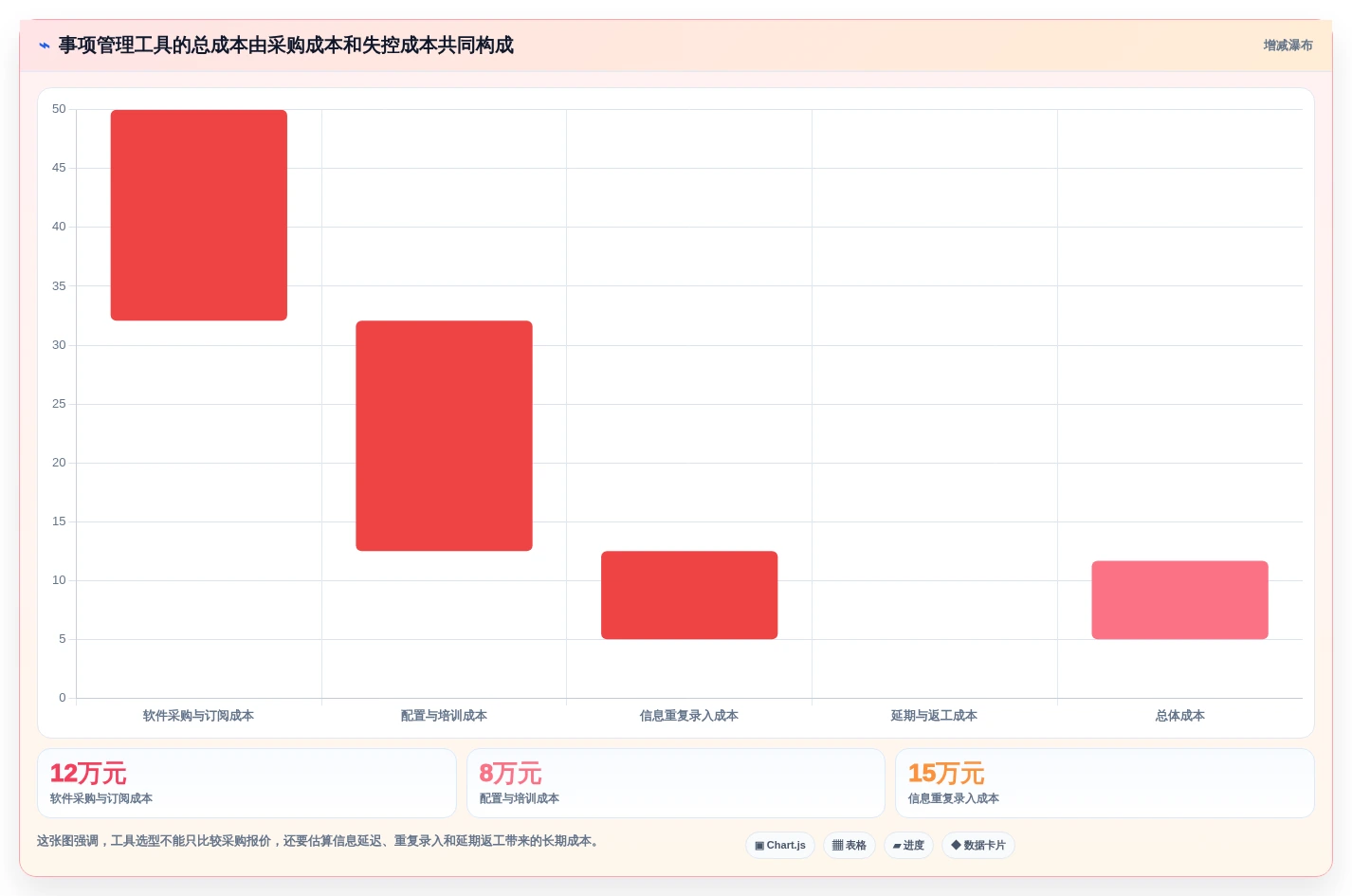Click the y-axis value 50
The height and width of the screenshot is (896, 1352).
tap(59, 109)
